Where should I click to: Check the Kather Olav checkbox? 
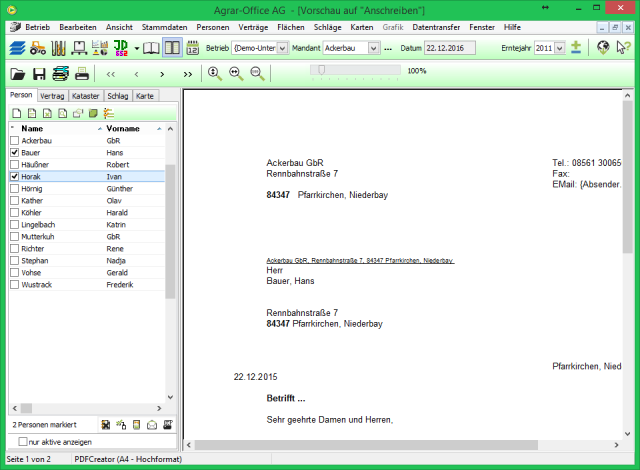point(15,201)
